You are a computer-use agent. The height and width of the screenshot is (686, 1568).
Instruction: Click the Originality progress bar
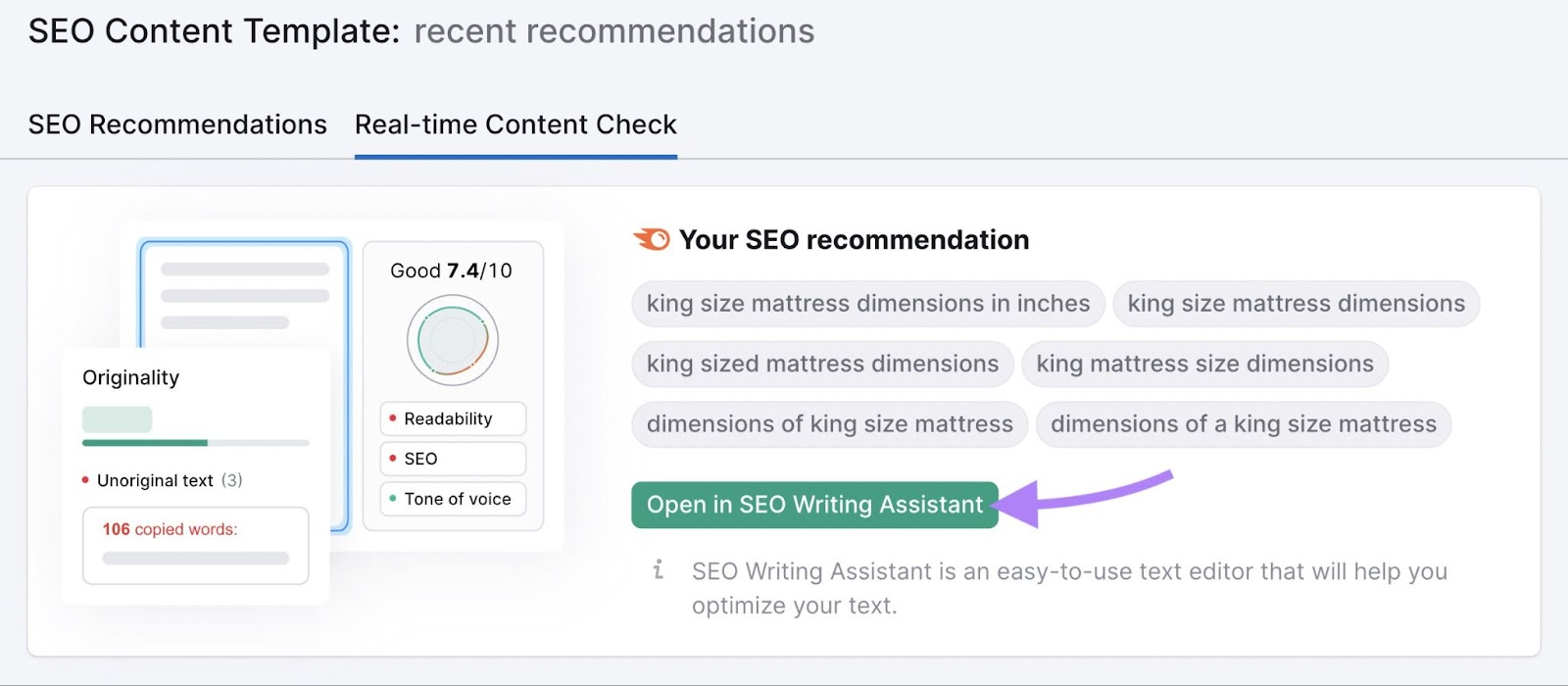[x=195, y=443]
